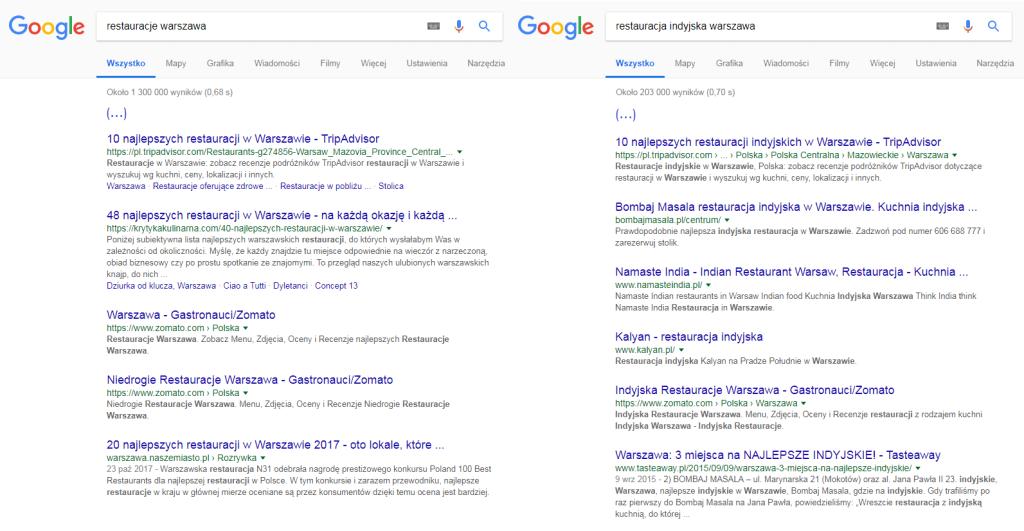
Task: Open 'Restauracje oferujące zdrowe ...' sitelink
Action: (x=212, y=186)
